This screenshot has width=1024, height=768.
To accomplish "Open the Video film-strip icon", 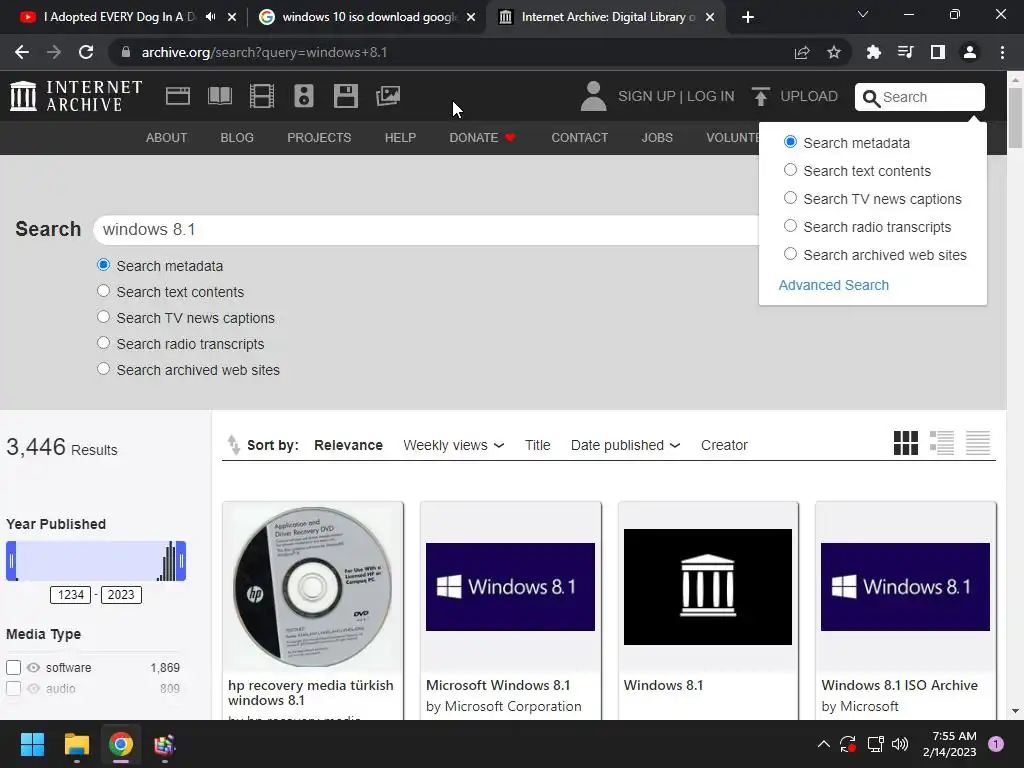I will (x=262, y=96).
